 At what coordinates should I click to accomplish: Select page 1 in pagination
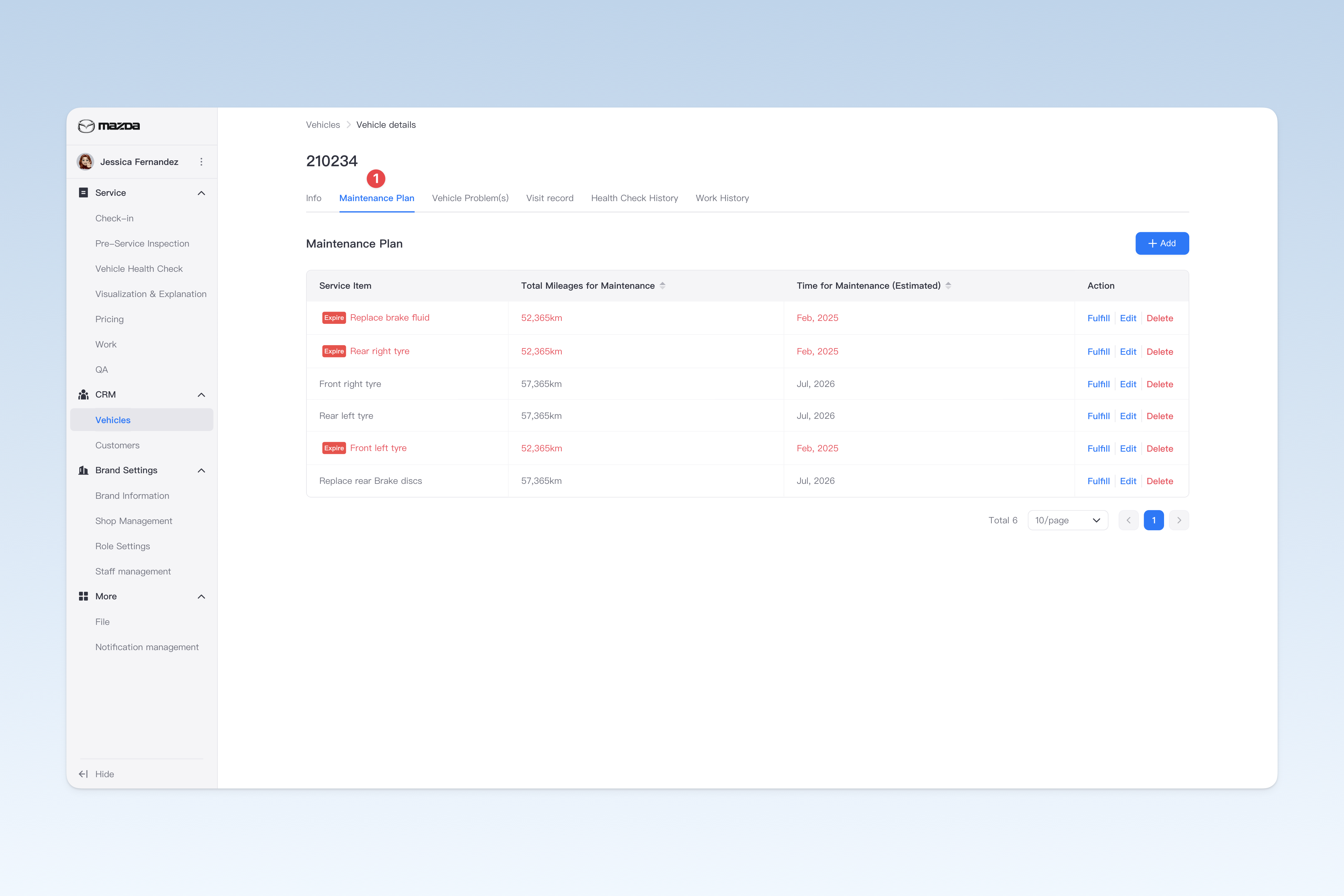[1154, 520]
